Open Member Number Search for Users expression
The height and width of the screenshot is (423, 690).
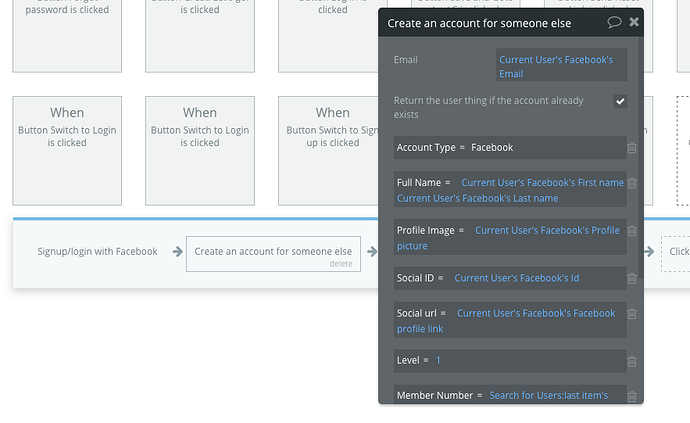point(549,395)
